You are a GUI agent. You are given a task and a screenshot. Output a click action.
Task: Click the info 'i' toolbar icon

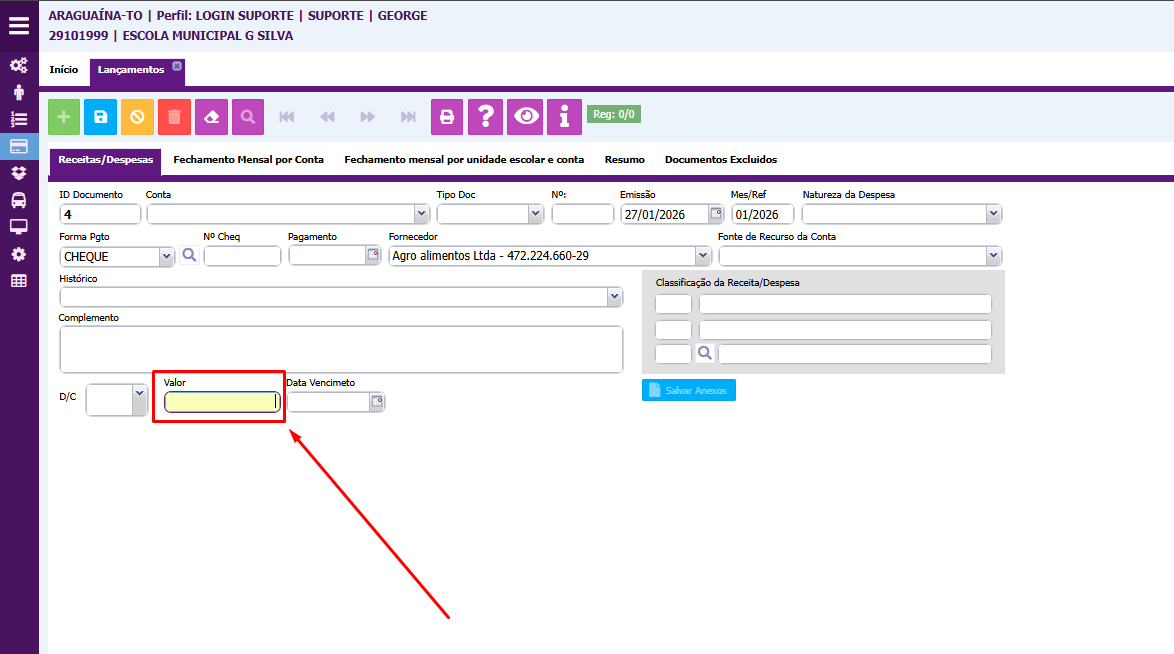pyautogui.click(x=564, y=117)
